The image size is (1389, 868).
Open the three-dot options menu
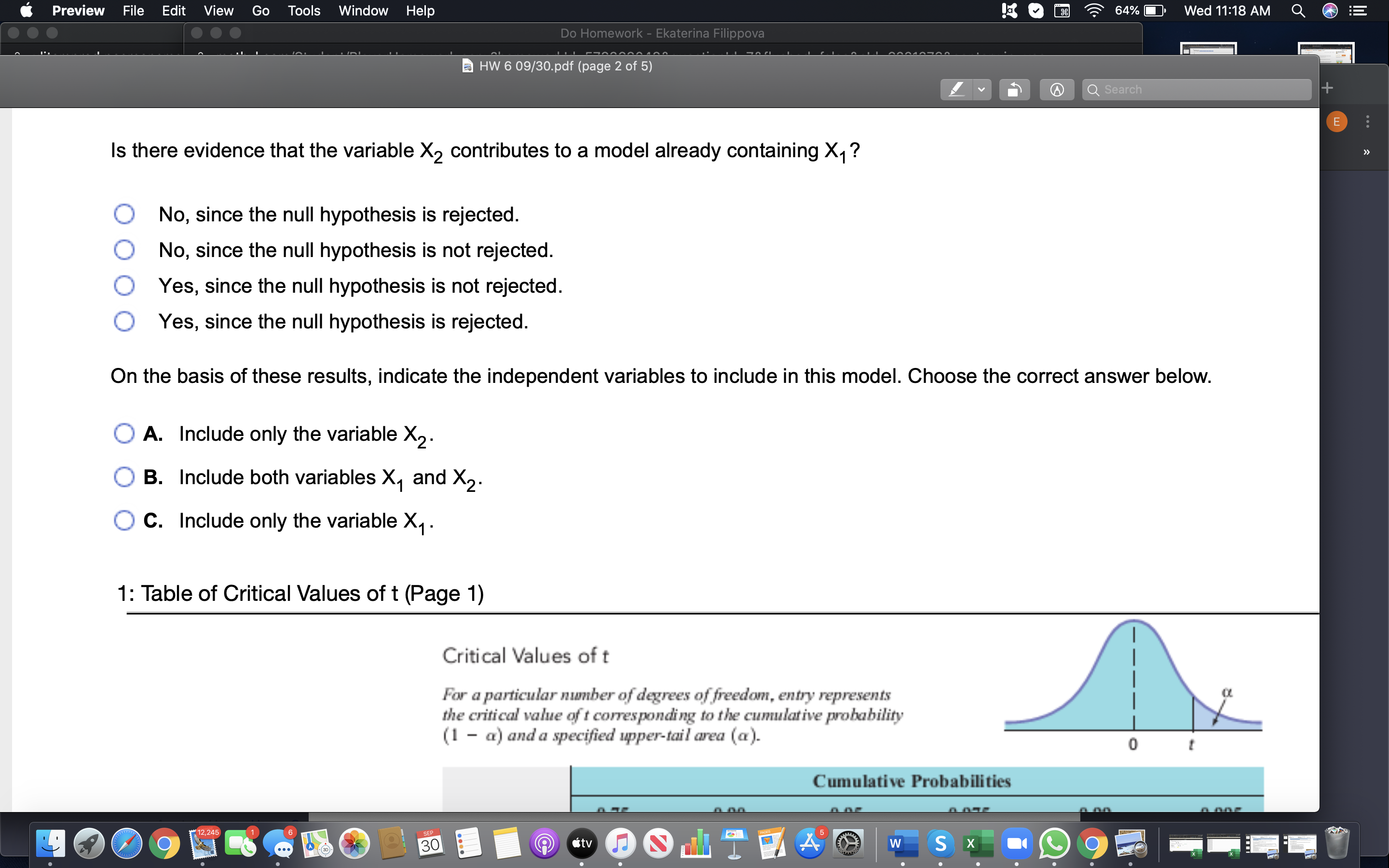click(x=1367, y=121)
